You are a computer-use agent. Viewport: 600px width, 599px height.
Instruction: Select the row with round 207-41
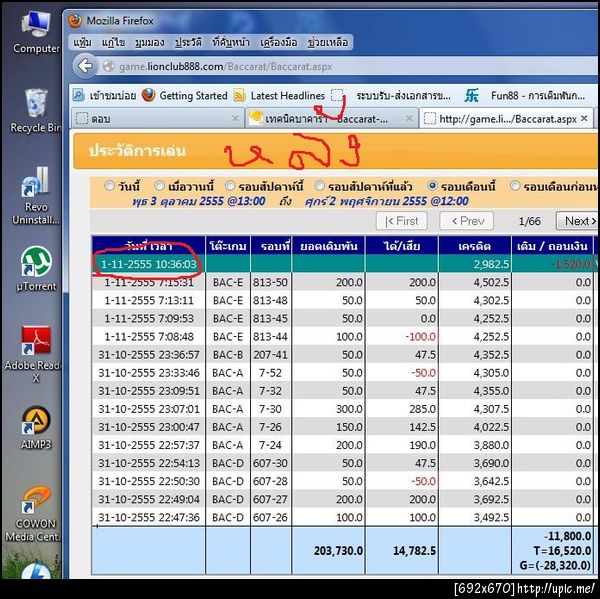[344, 354]
